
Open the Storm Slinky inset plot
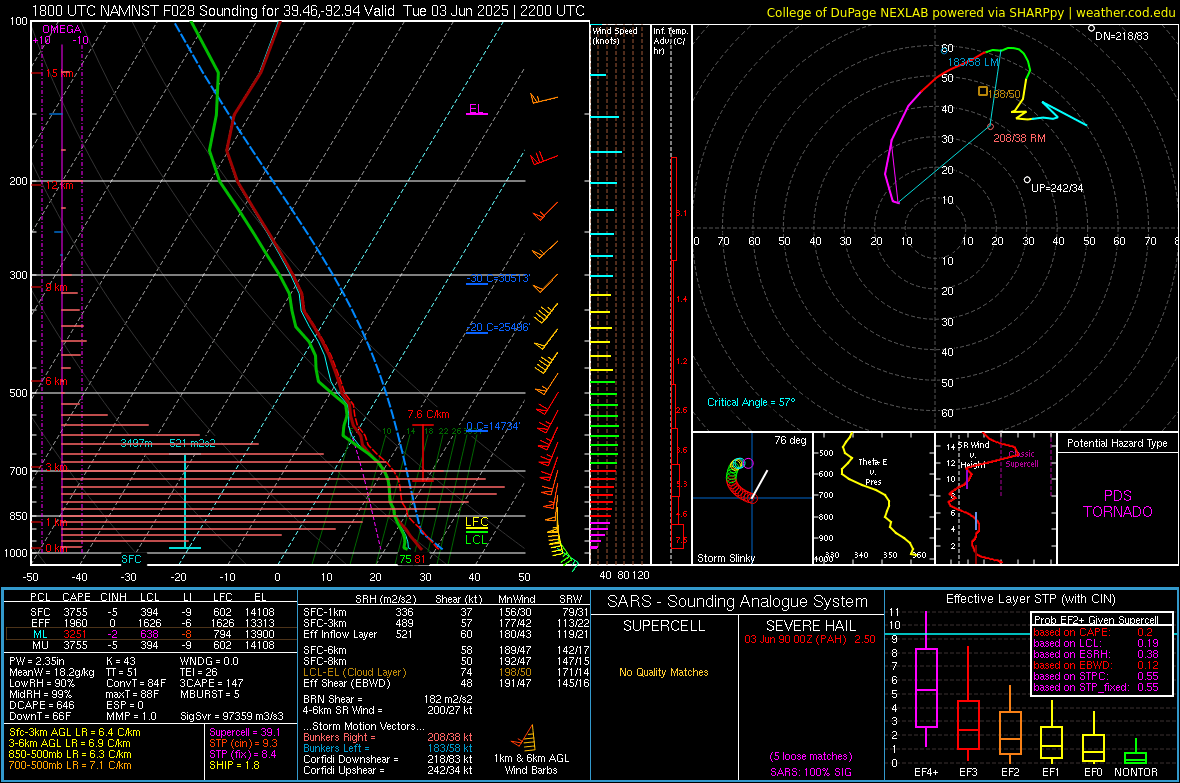pos(752,498)
